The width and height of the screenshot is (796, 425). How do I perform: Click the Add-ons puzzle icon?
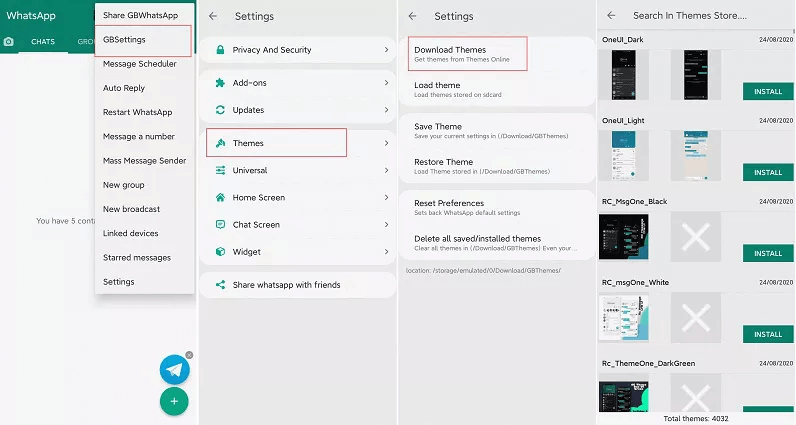click(x=220, y=83)
